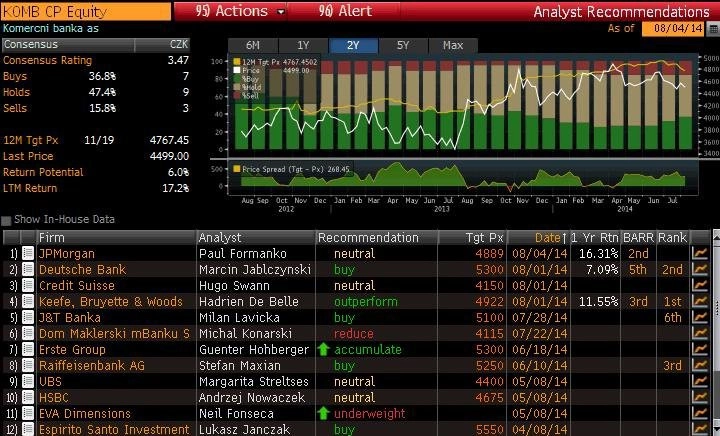720x436 pixels.
Task: Open the HSBC report document icon
Action: [x=28, y=397]
